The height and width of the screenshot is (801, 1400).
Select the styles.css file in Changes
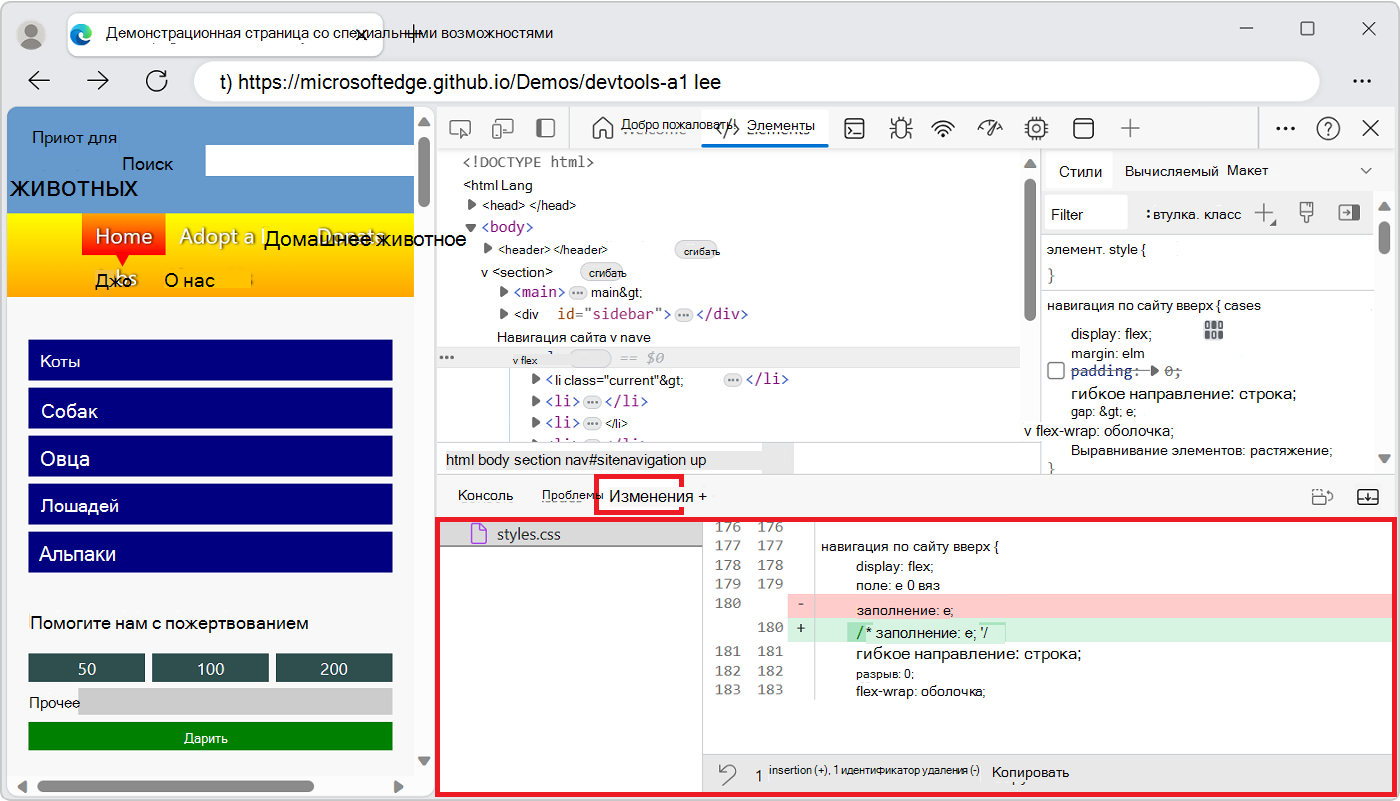click(x=571, y=534)
